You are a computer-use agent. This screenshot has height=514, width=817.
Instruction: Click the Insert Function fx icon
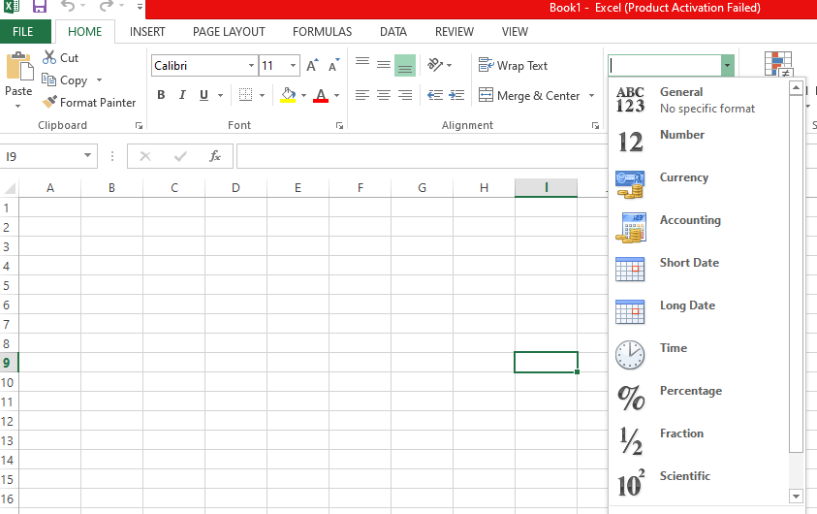tap(214, 156)
